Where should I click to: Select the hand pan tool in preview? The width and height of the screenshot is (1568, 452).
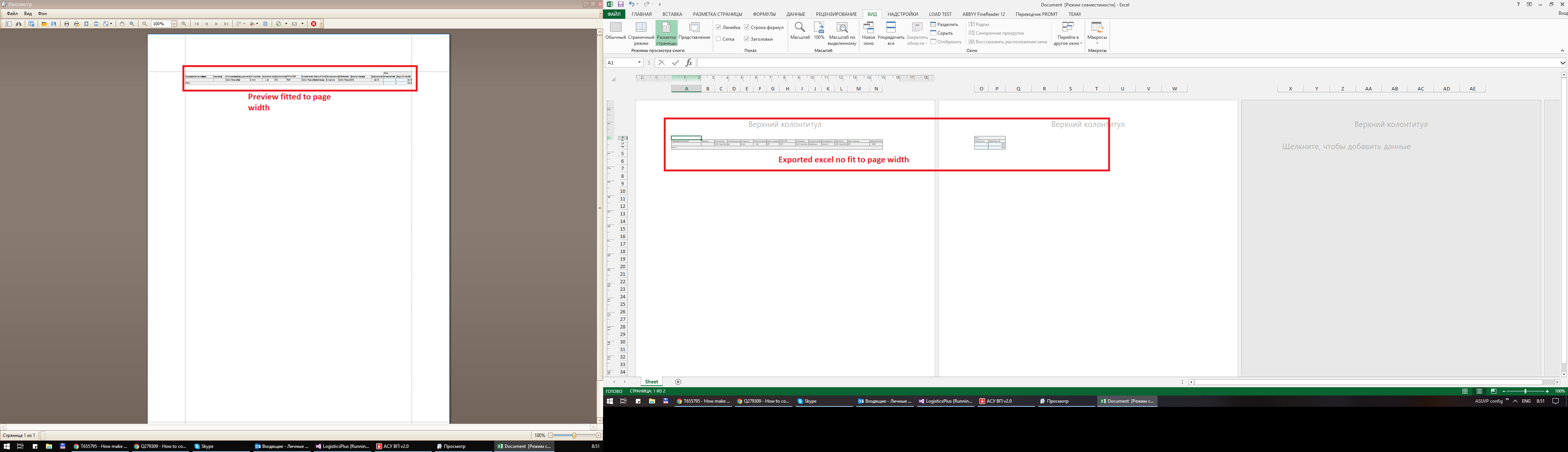(x=122, y=24)
